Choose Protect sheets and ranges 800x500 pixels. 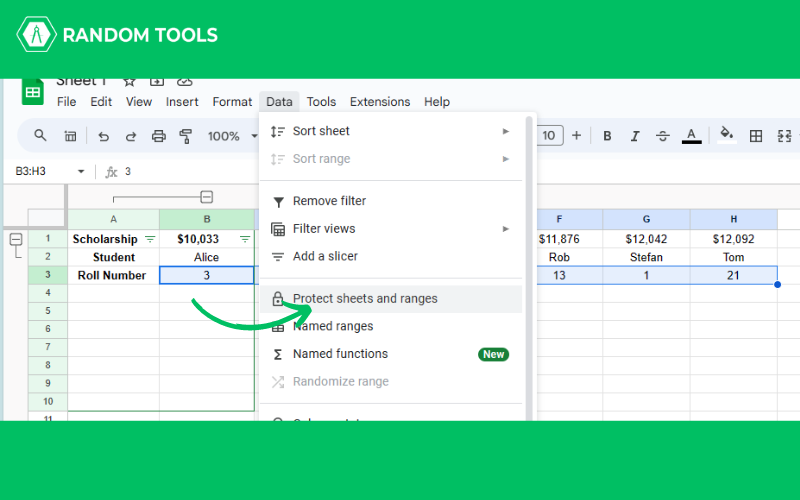pyautogui.click(x=391, y=298)
